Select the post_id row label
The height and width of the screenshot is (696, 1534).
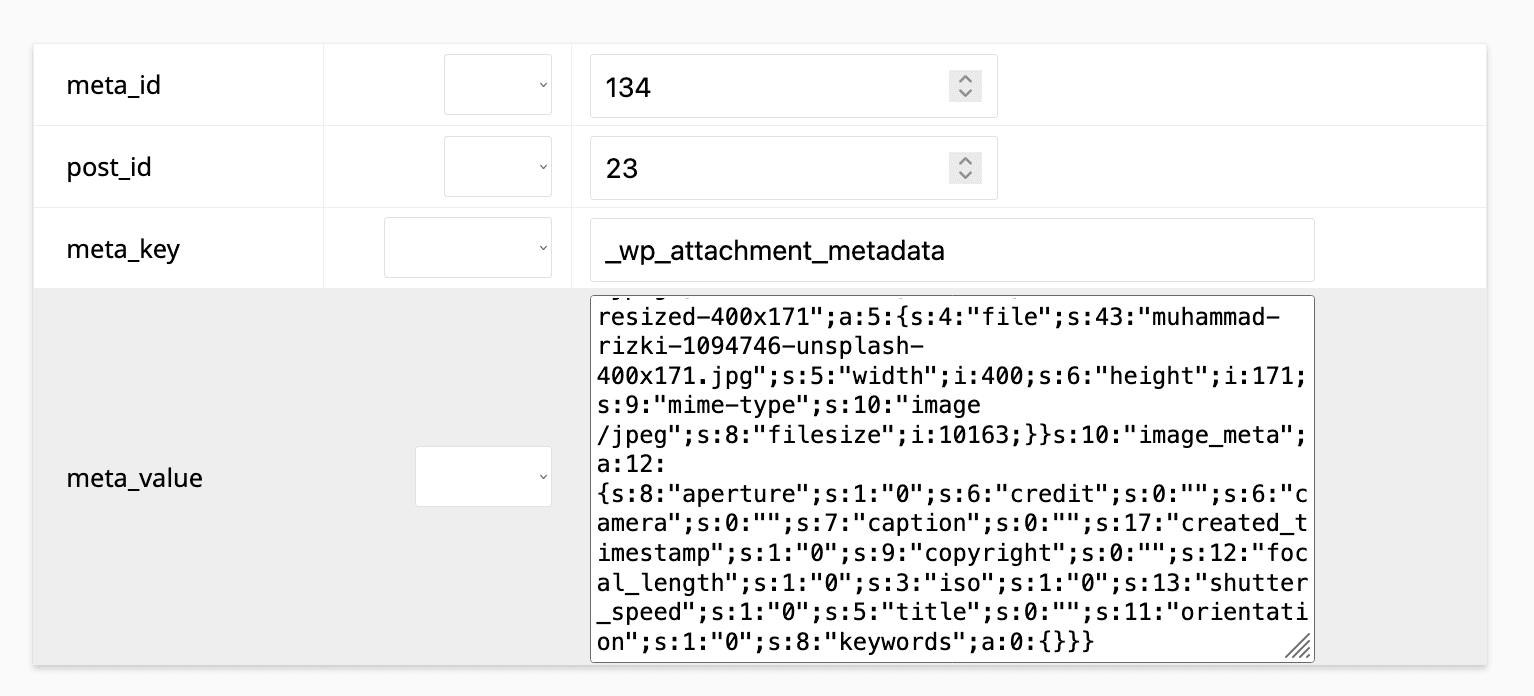[109, 167]
